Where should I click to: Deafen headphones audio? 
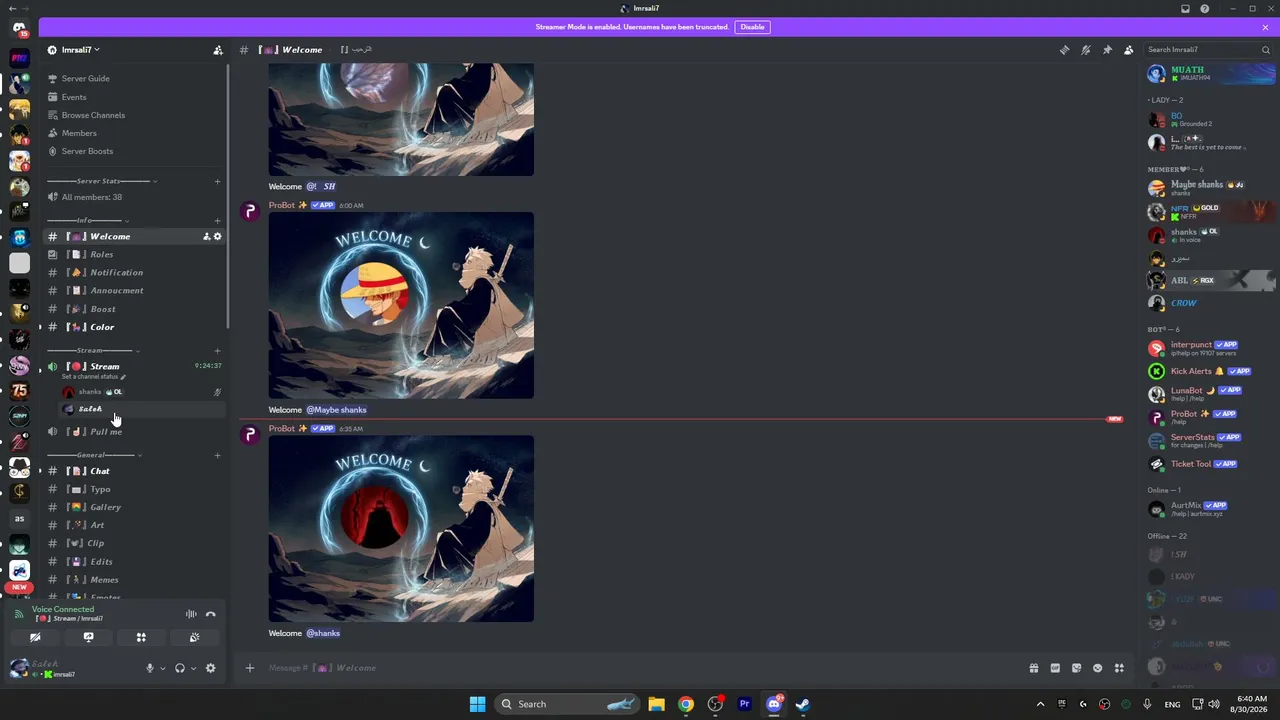coord(180,668)
